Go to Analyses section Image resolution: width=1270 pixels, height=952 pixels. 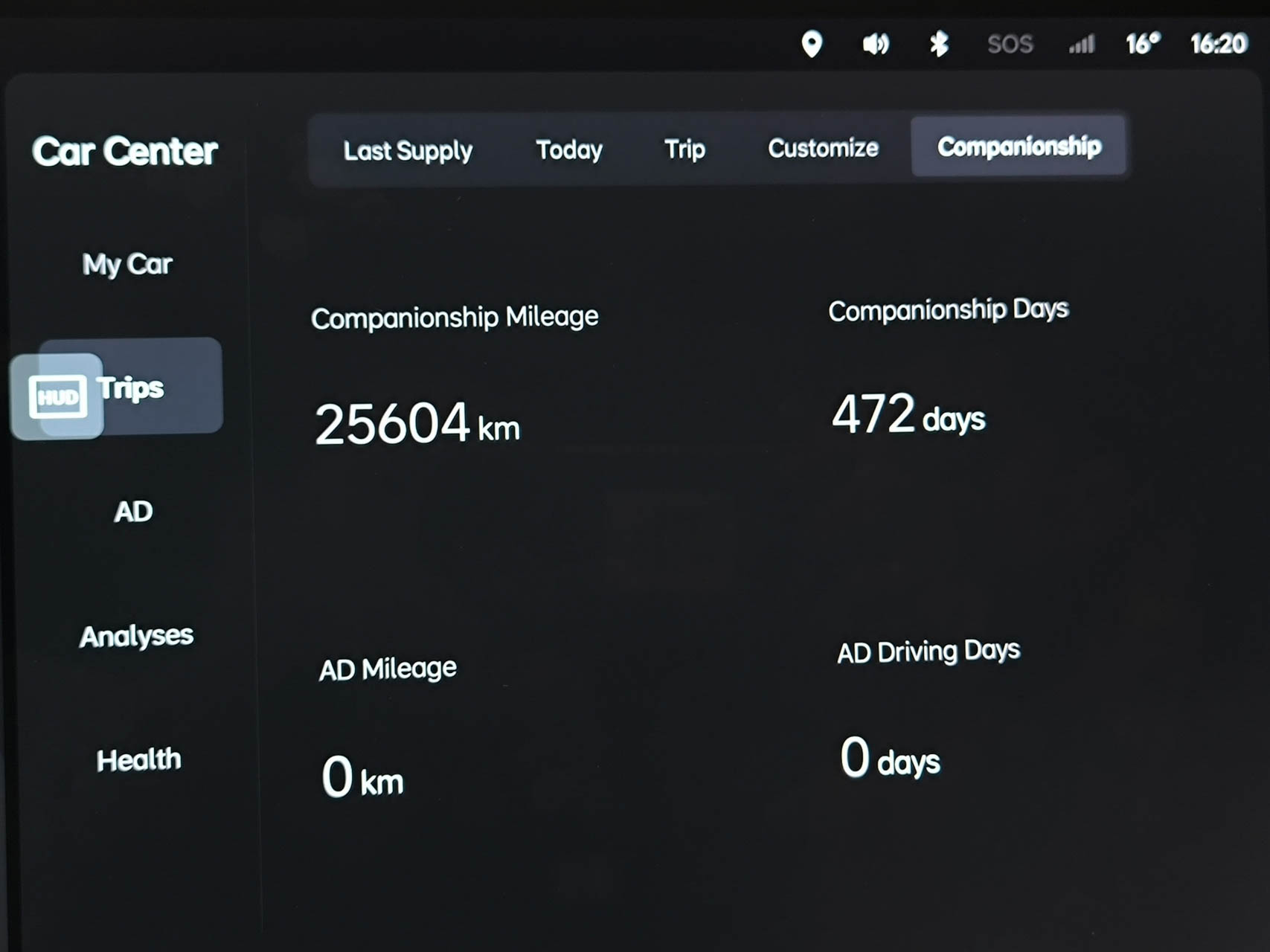click(136, 636)
